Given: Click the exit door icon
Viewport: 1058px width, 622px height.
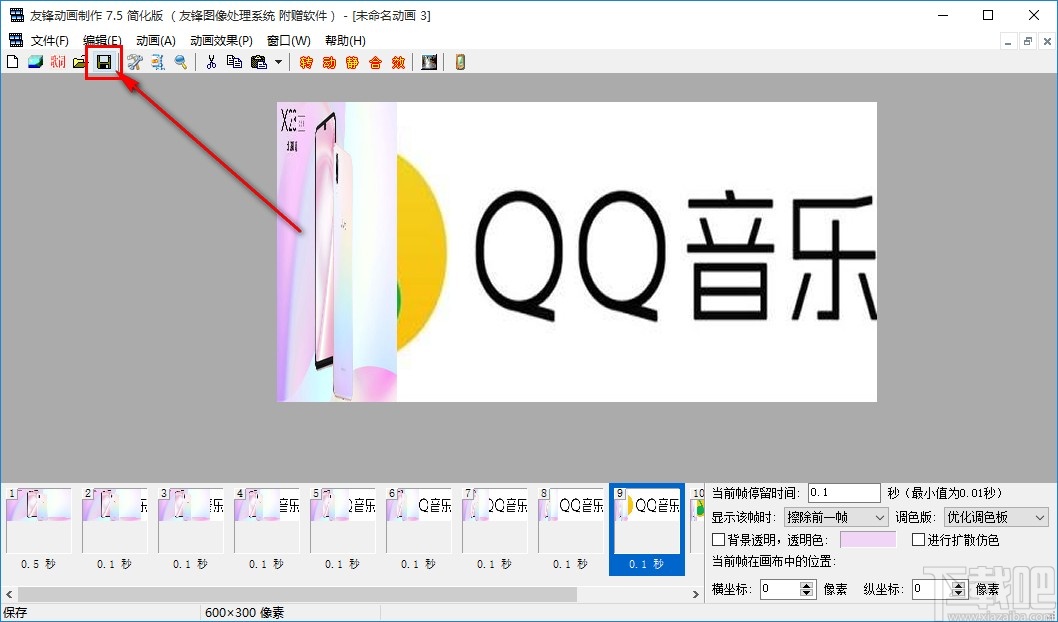Looking at the screenshot, I should tap(460, 62).
